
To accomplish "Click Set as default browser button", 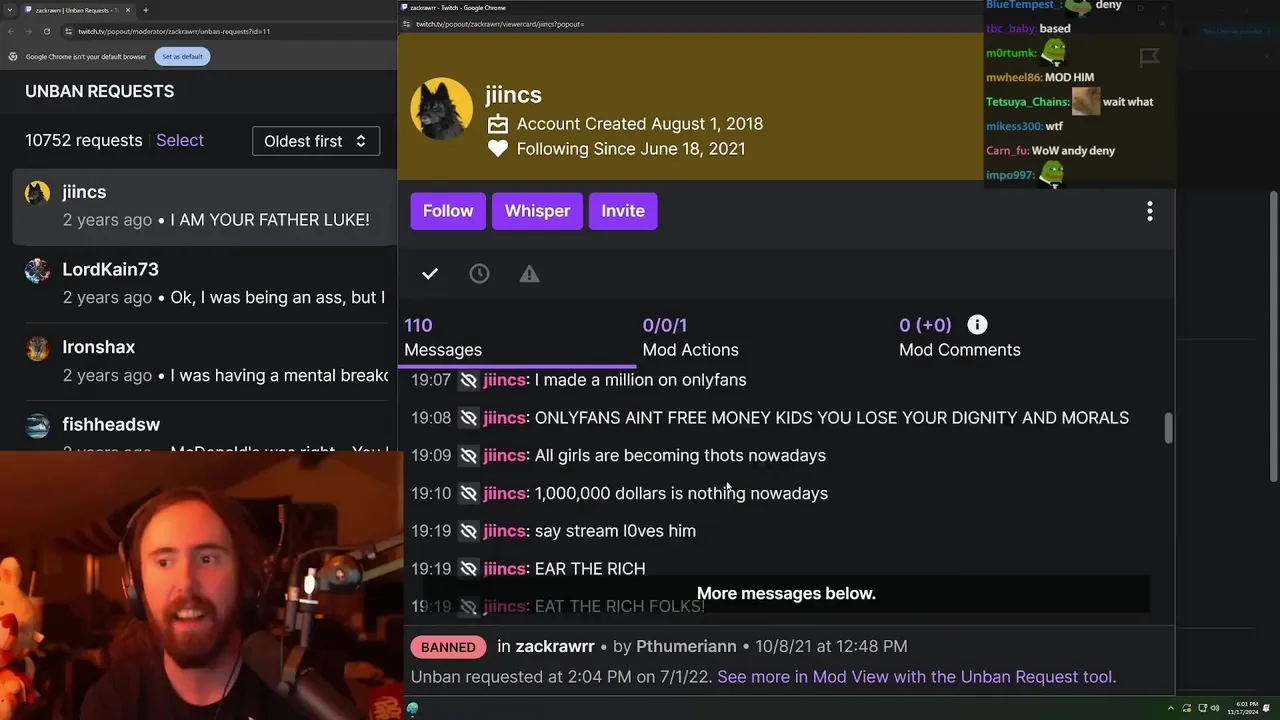I will coord(182,56).
